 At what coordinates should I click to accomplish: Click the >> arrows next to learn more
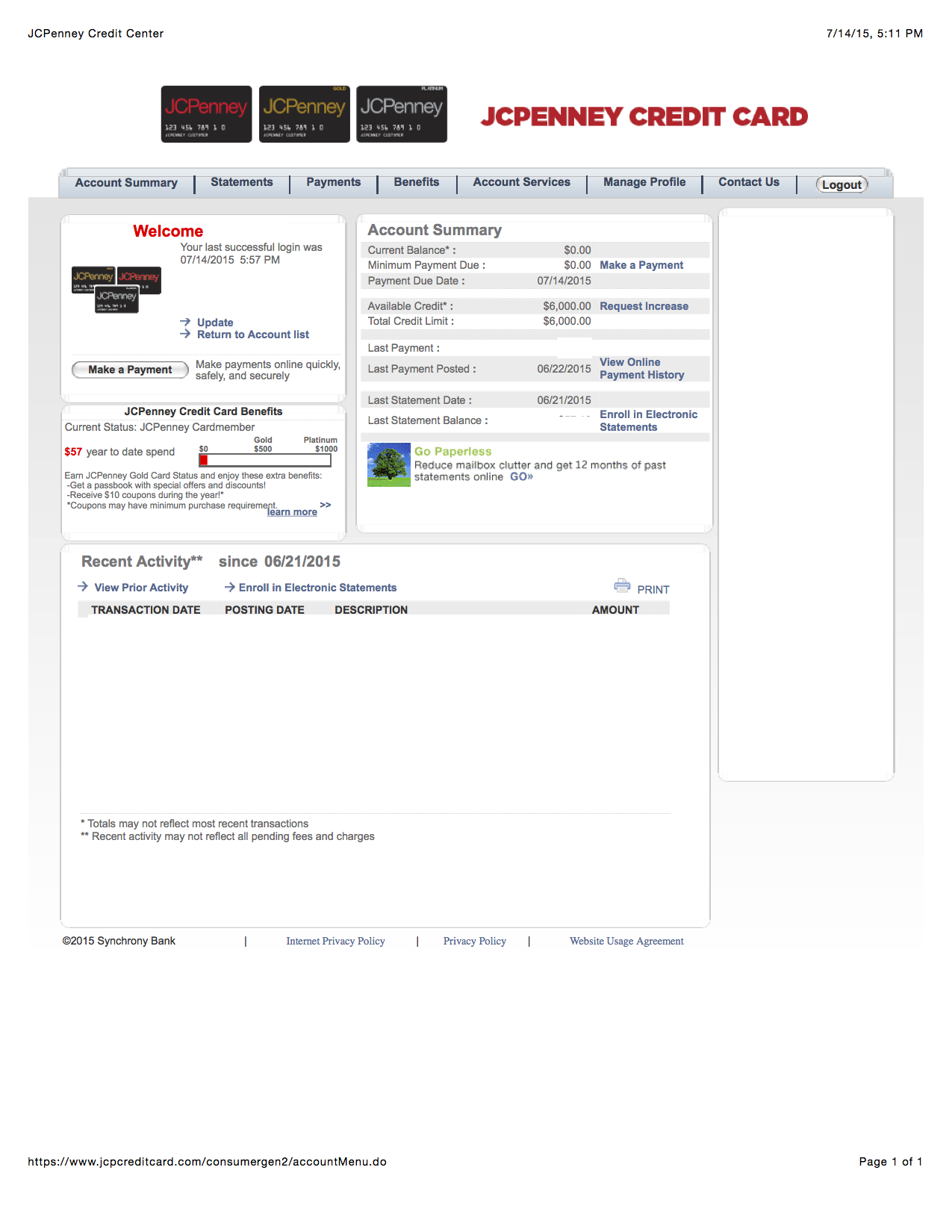(326, 505)
